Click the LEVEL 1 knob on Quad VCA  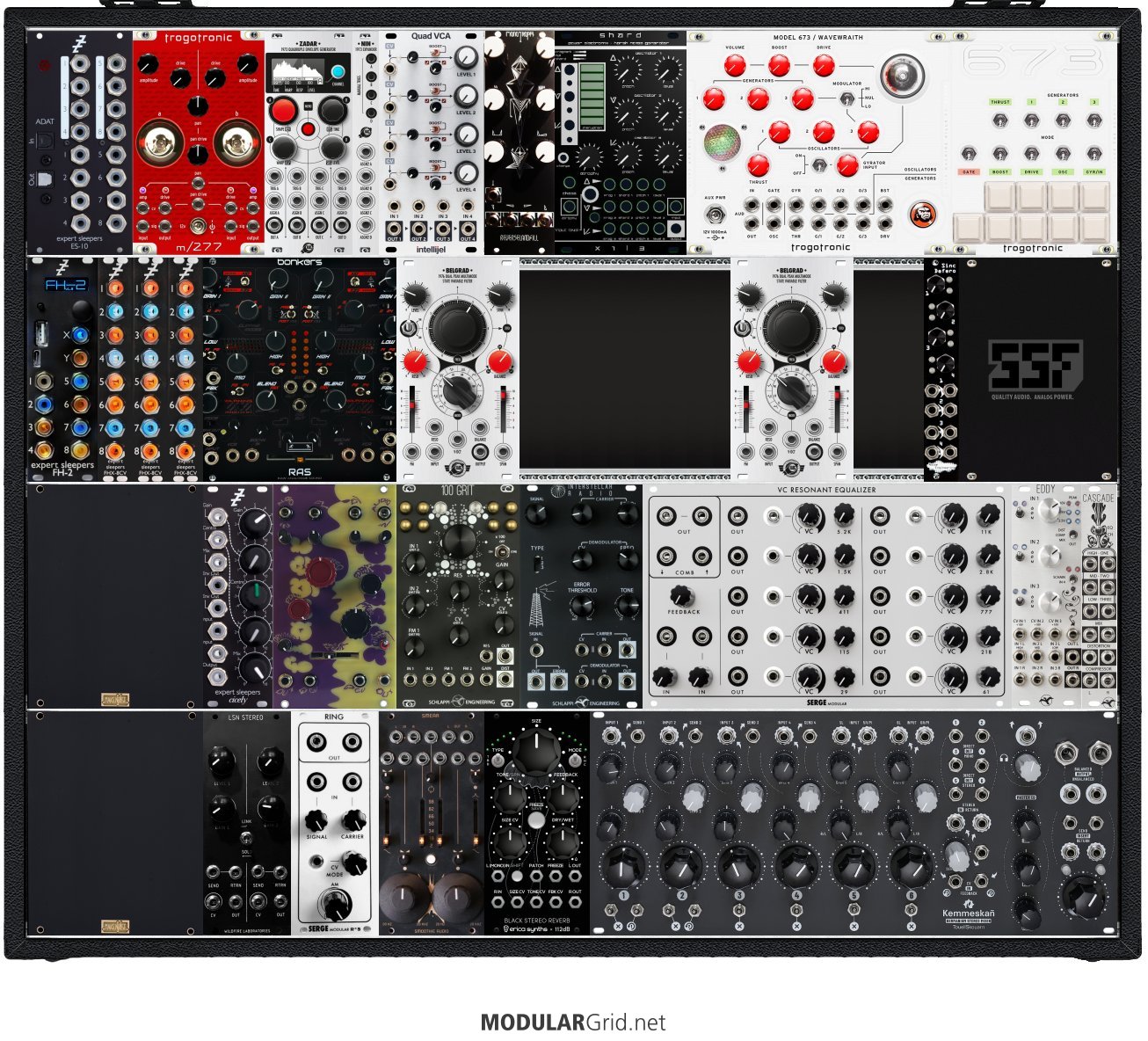coord(466,58)
